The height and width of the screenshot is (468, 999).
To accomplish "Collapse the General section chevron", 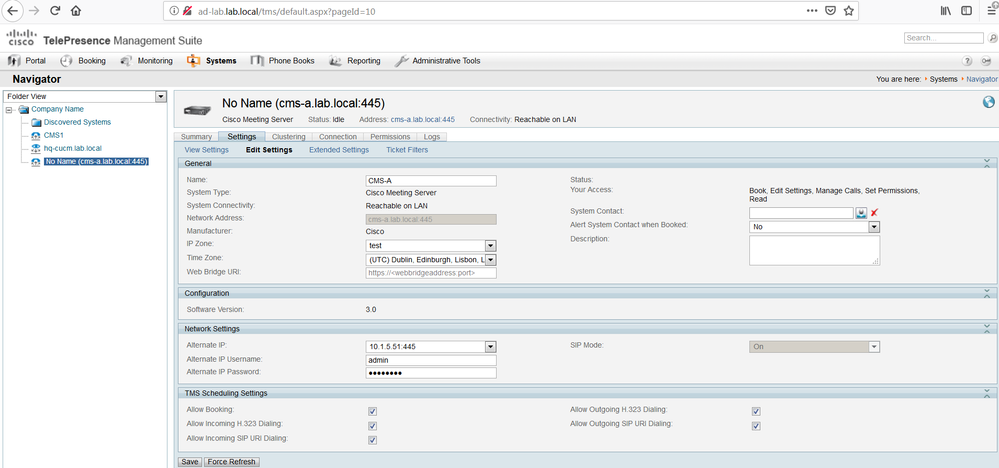I will pyautogui.click(x=987, y=163).
